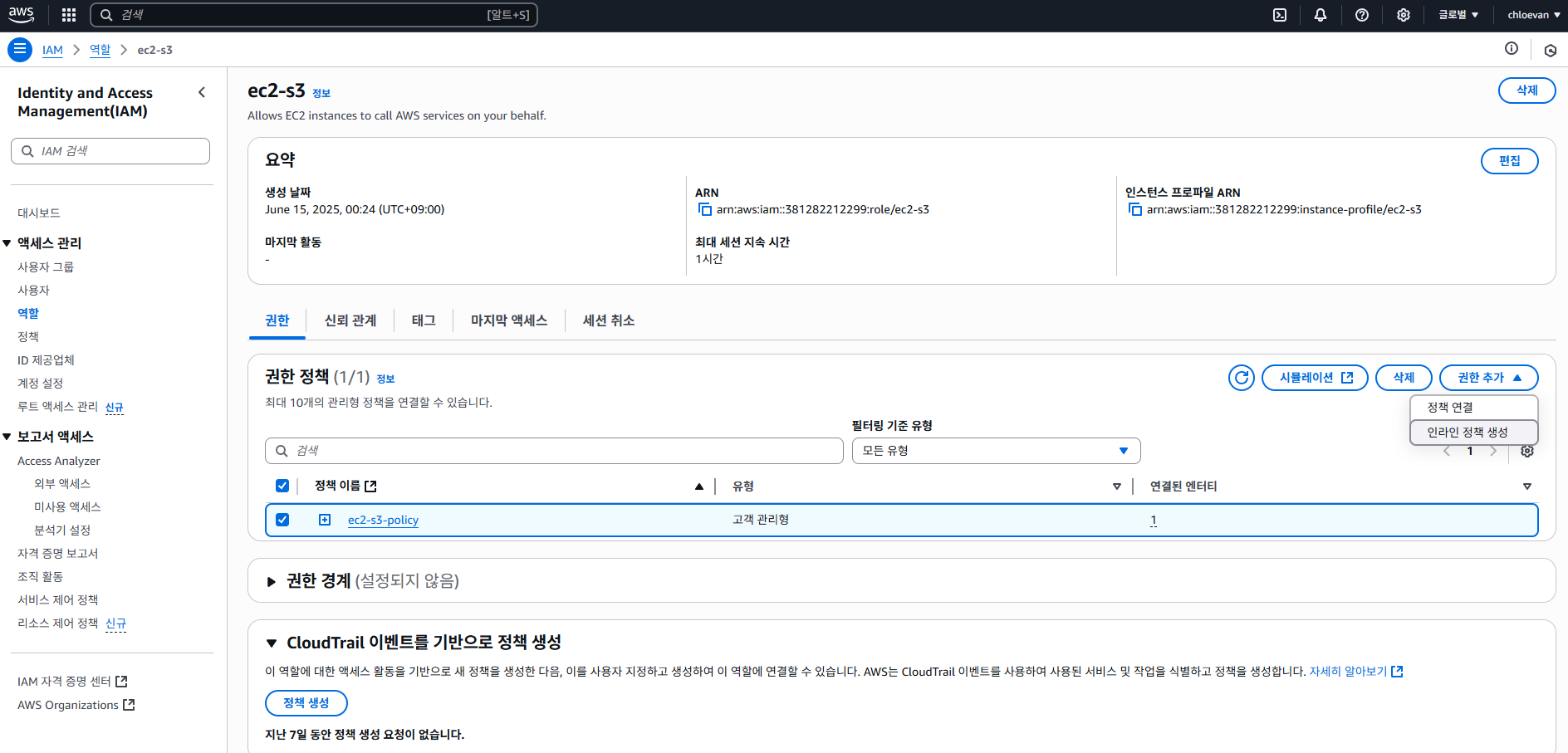The width and height of the screenshot is (1568, 753).
Task: Go to previous page of policies
Action: [x=1447, y=451]
